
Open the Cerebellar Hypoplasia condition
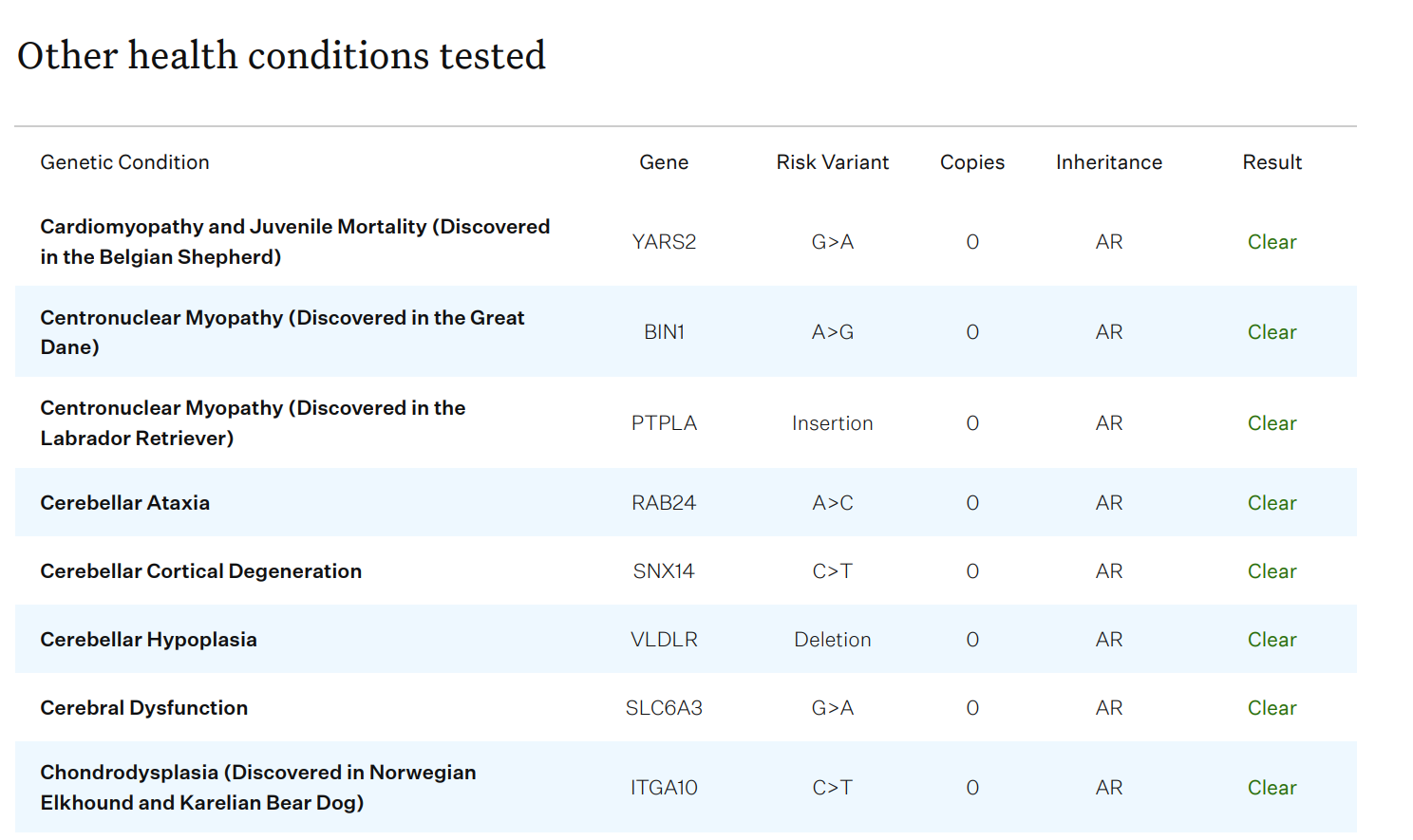pyautogui.click(x=148, y=640)
